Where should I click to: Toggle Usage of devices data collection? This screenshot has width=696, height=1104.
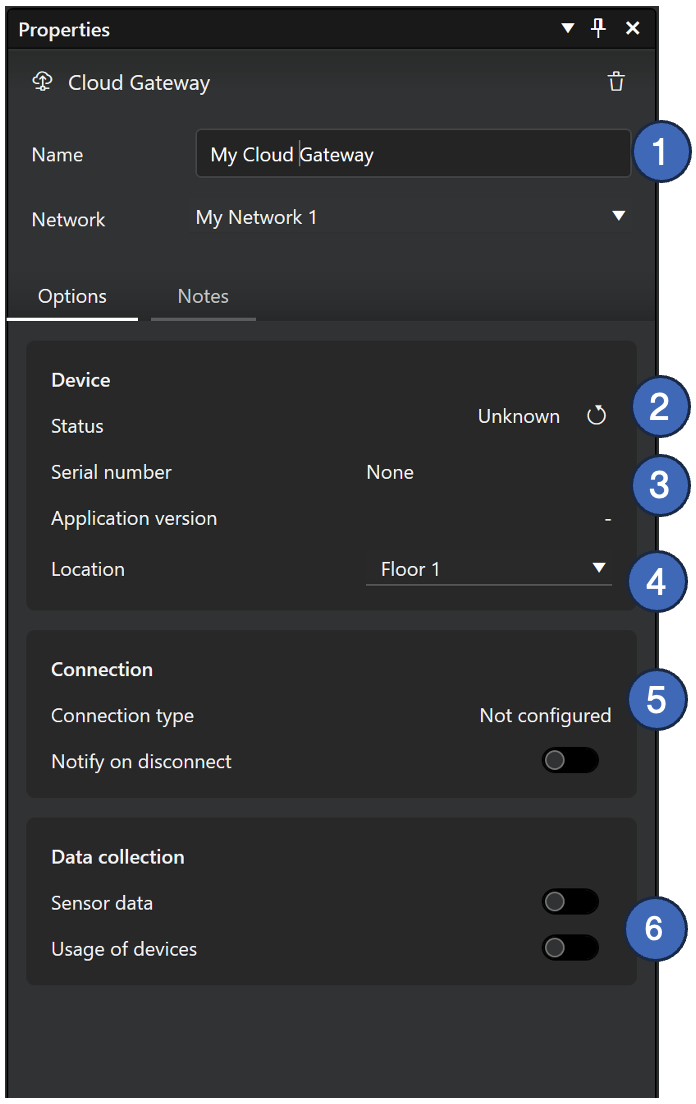[570, 948]
